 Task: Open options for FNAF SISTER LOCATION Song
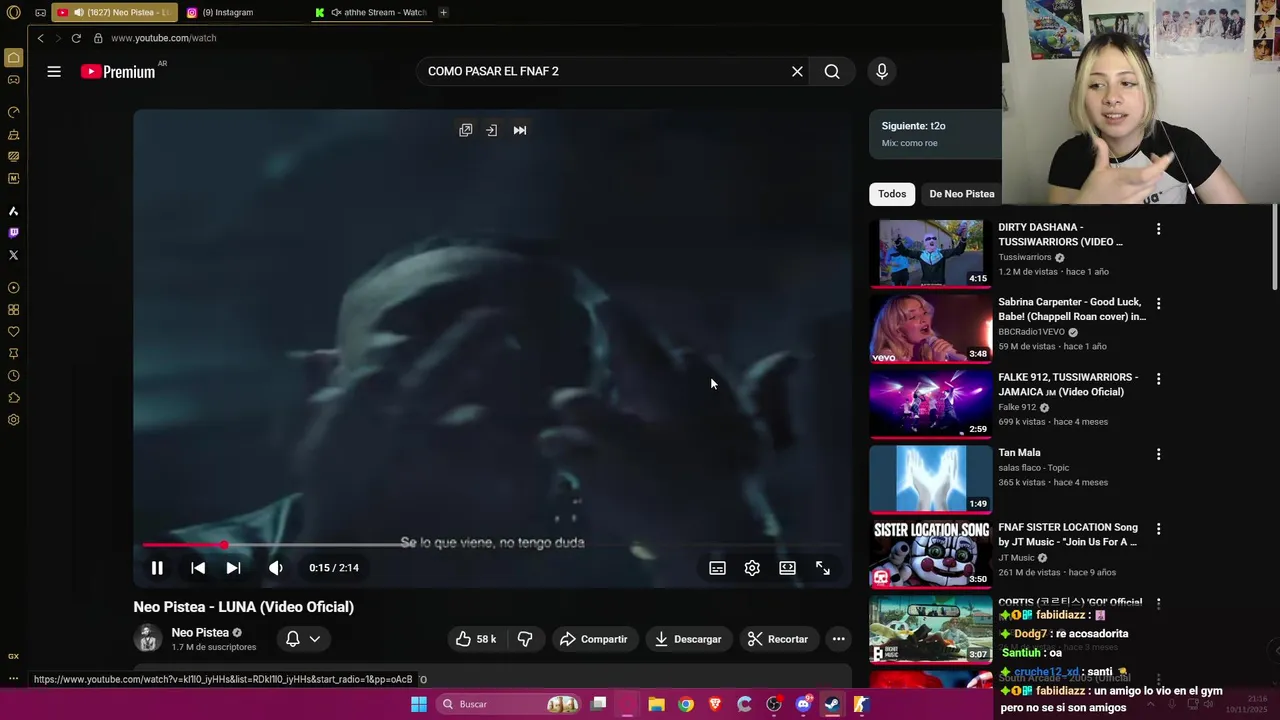tap(1158, 529)
